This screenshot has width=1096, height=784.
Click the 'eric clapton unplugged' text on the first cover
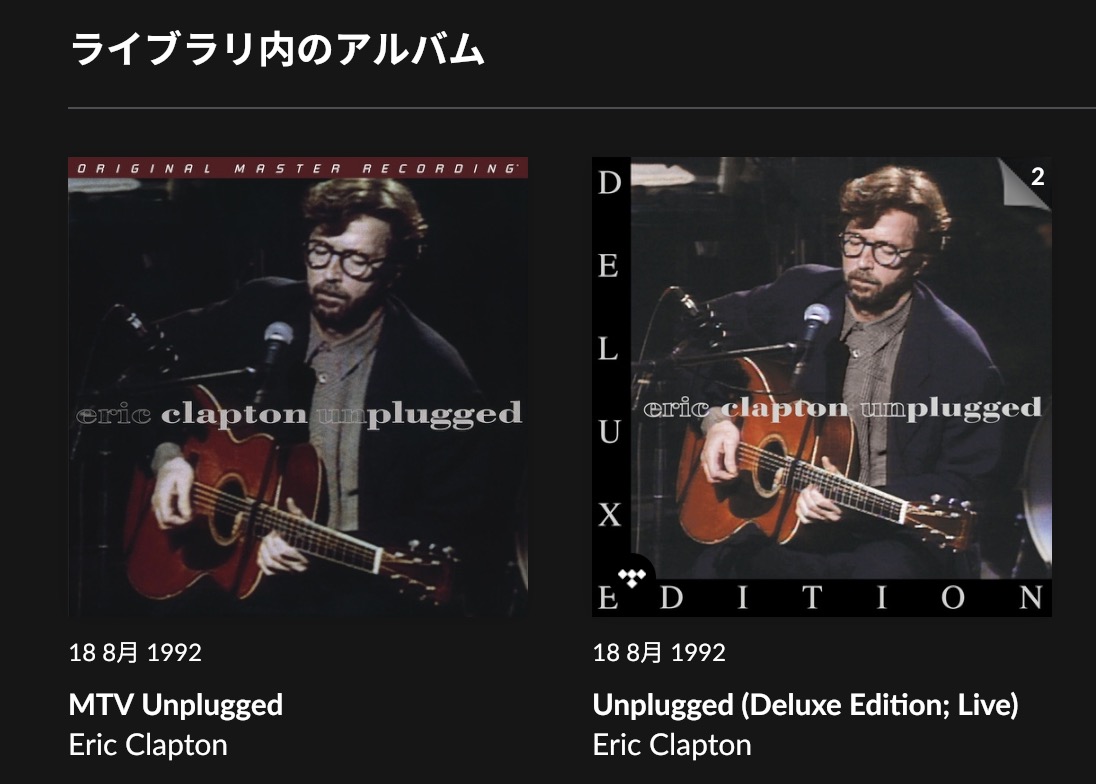click(299, 414)
